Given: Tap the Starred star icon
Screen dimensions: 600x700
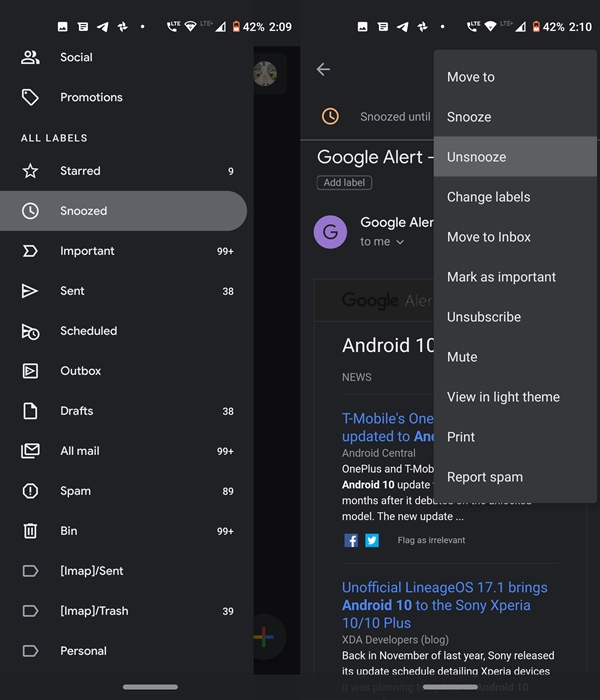Looking at the screenshot, I should 30,171.
